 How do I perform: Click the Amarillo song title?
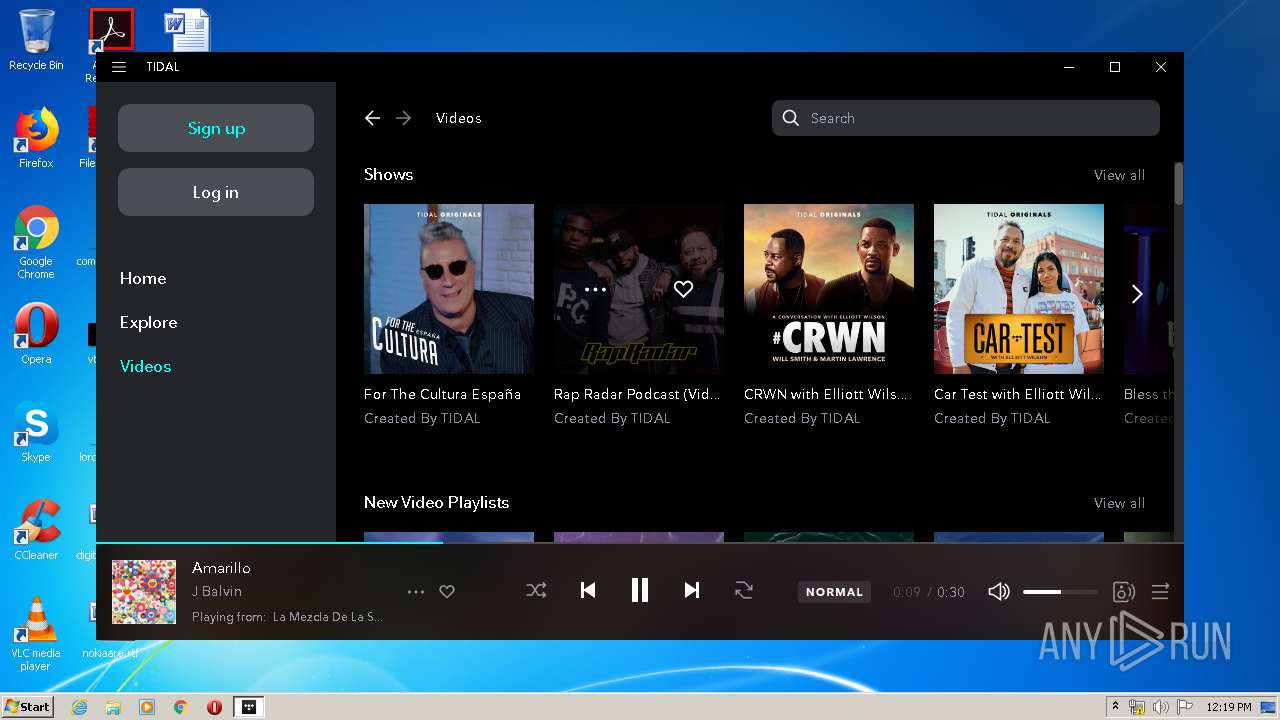click(221, 568)
